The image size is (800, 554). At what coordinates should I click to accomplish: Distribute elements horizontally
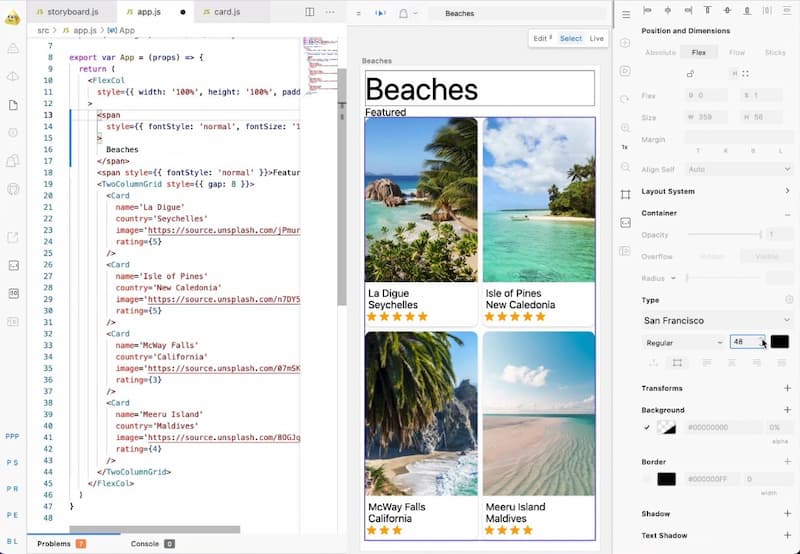[x=767, y=10]
